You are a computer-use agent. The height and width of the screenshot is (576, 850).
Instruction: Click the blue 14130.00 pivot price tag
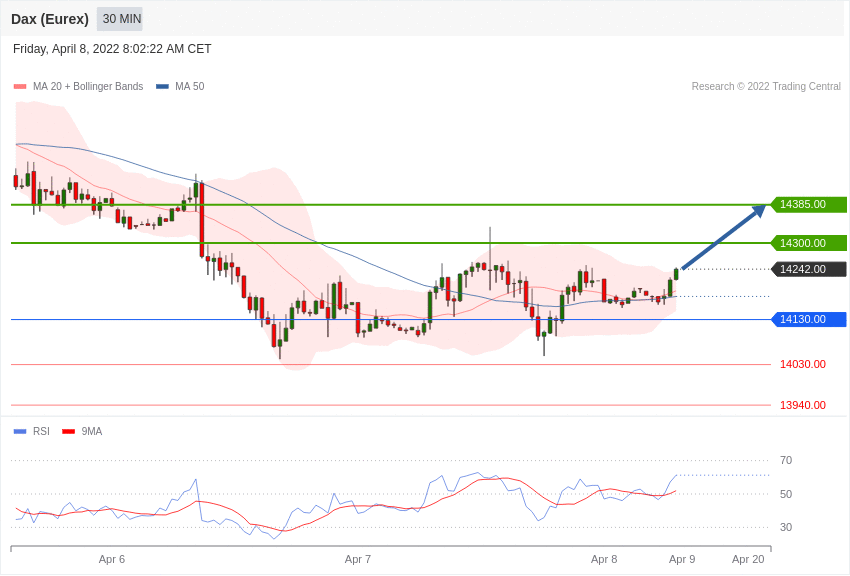click(x=808, y=320)
